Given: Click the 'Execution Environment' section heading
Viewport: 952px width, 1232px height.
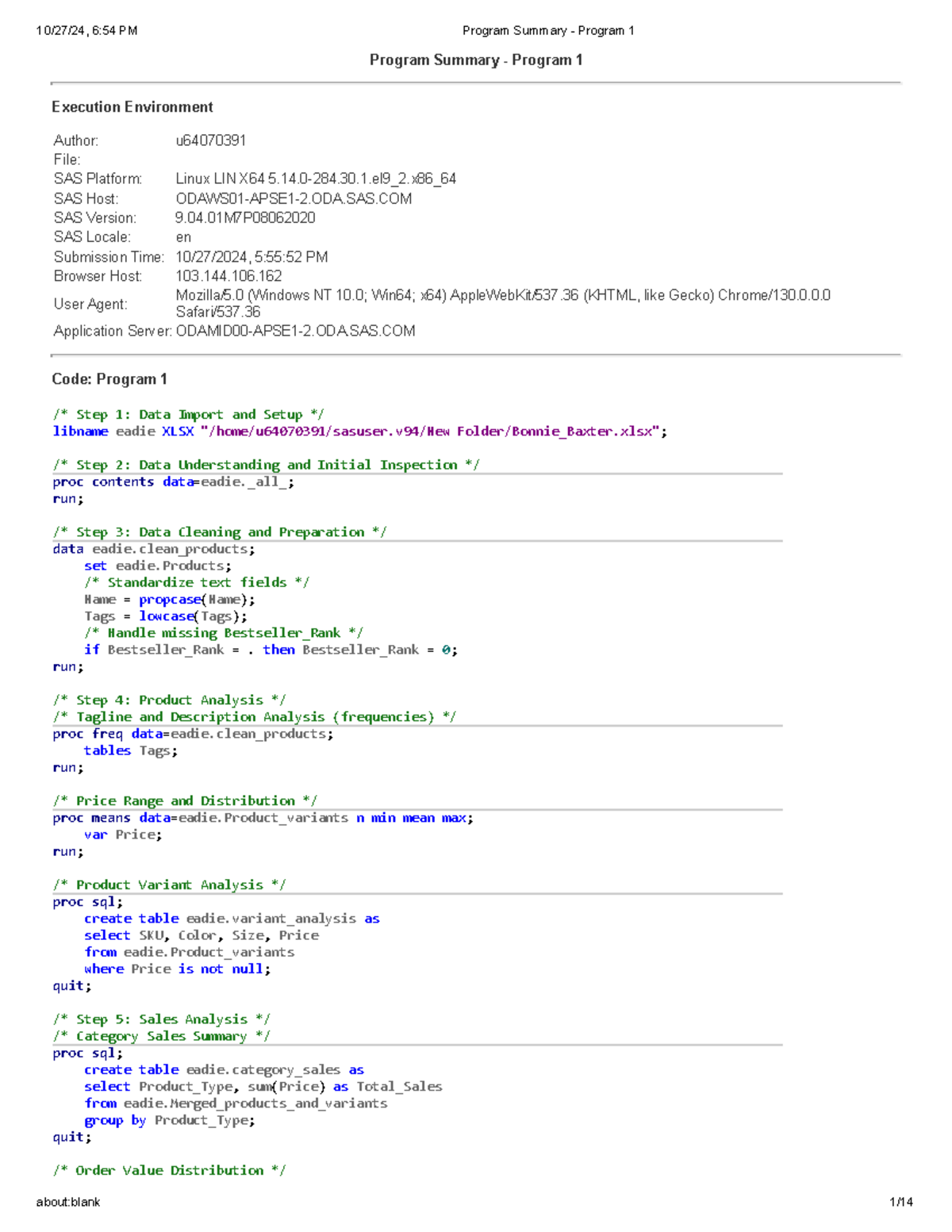Looking at the screenshot, I should tap(132, 107).
